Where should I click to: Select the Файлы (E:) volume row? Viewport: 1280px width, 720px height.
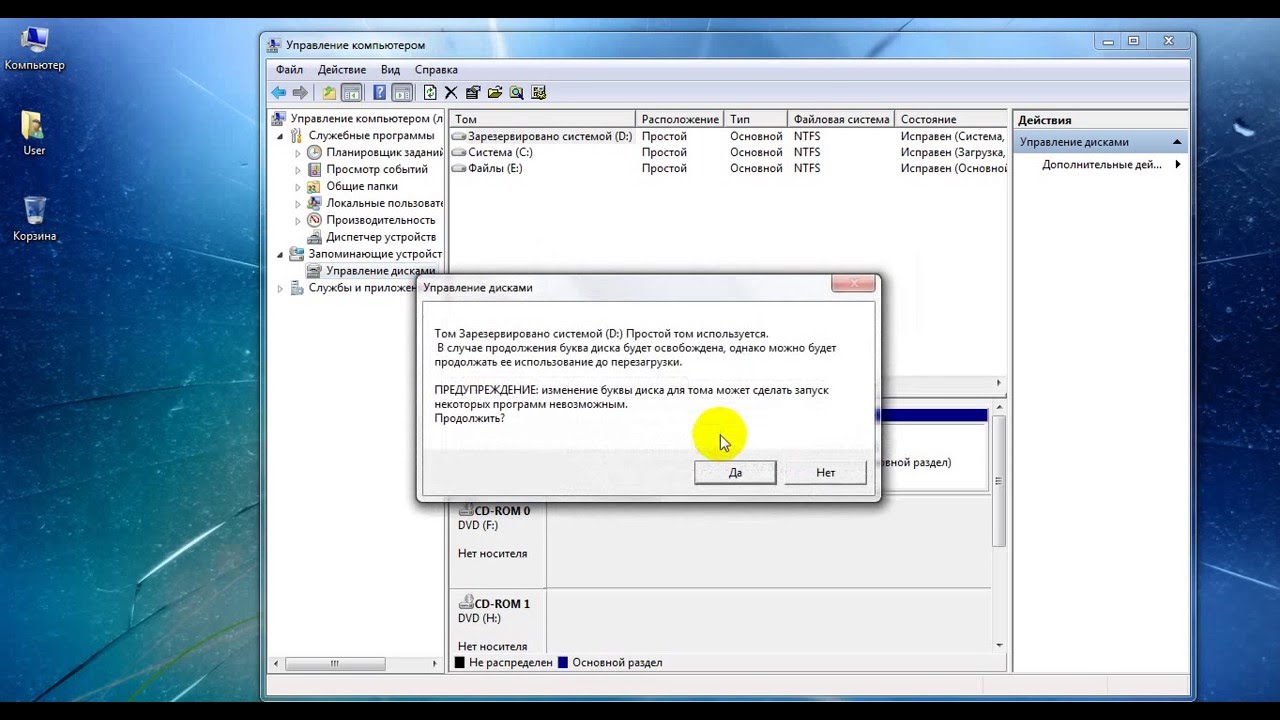coord(728,168)
